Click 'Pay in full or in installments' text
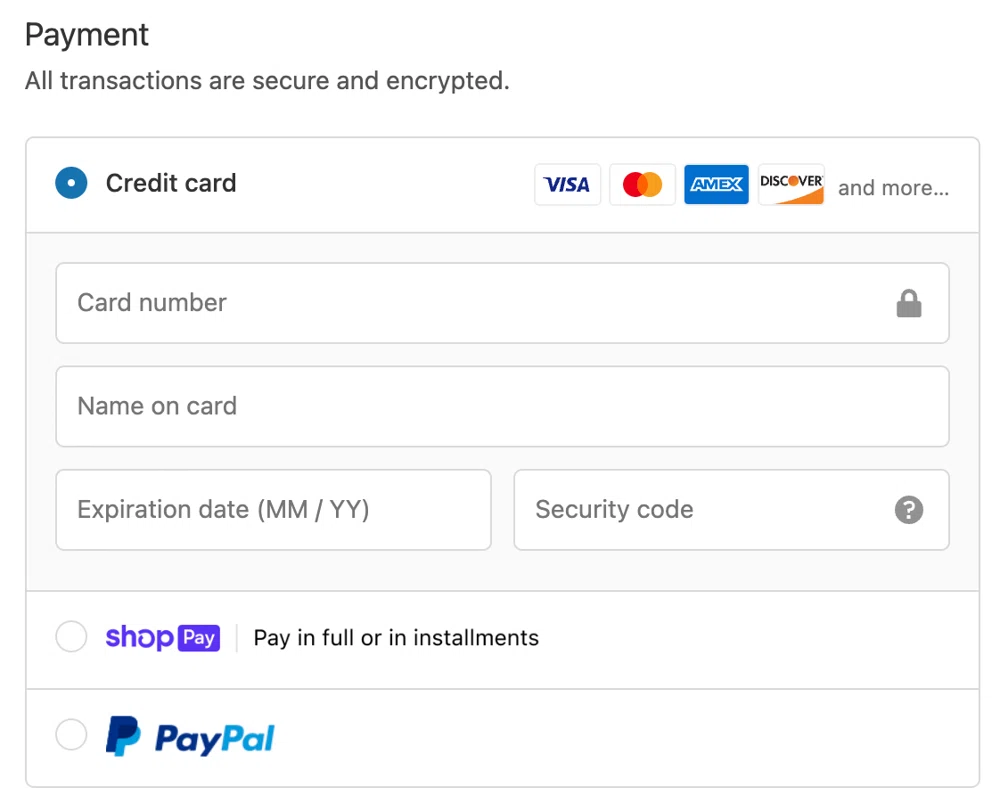The image size is (1000, 804). coord(396,637)
